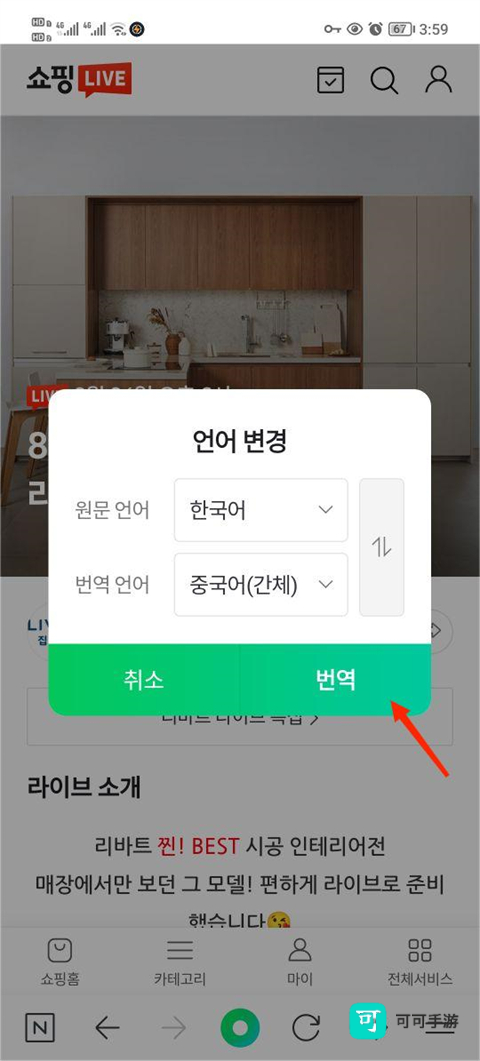Viewport: 480px width, 1061px height.
Task: Open the calendar schedule icon in header
Action: [330, 80]
